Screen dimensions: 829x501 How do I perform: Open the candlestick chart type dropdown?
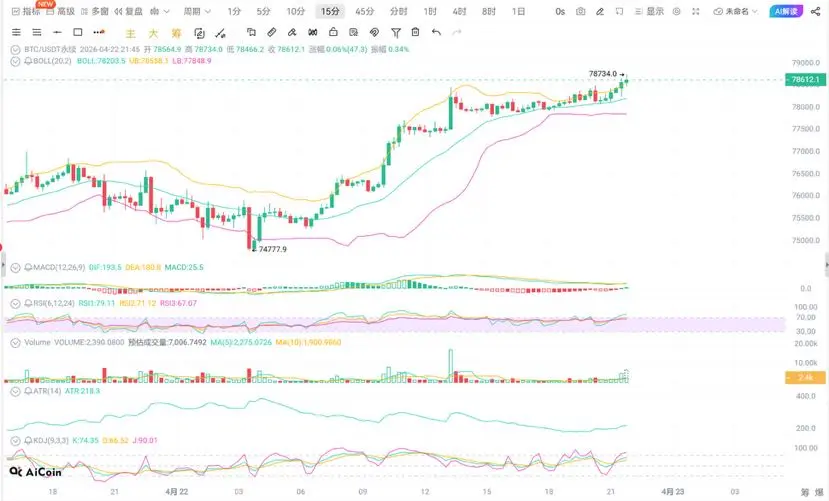159,11
